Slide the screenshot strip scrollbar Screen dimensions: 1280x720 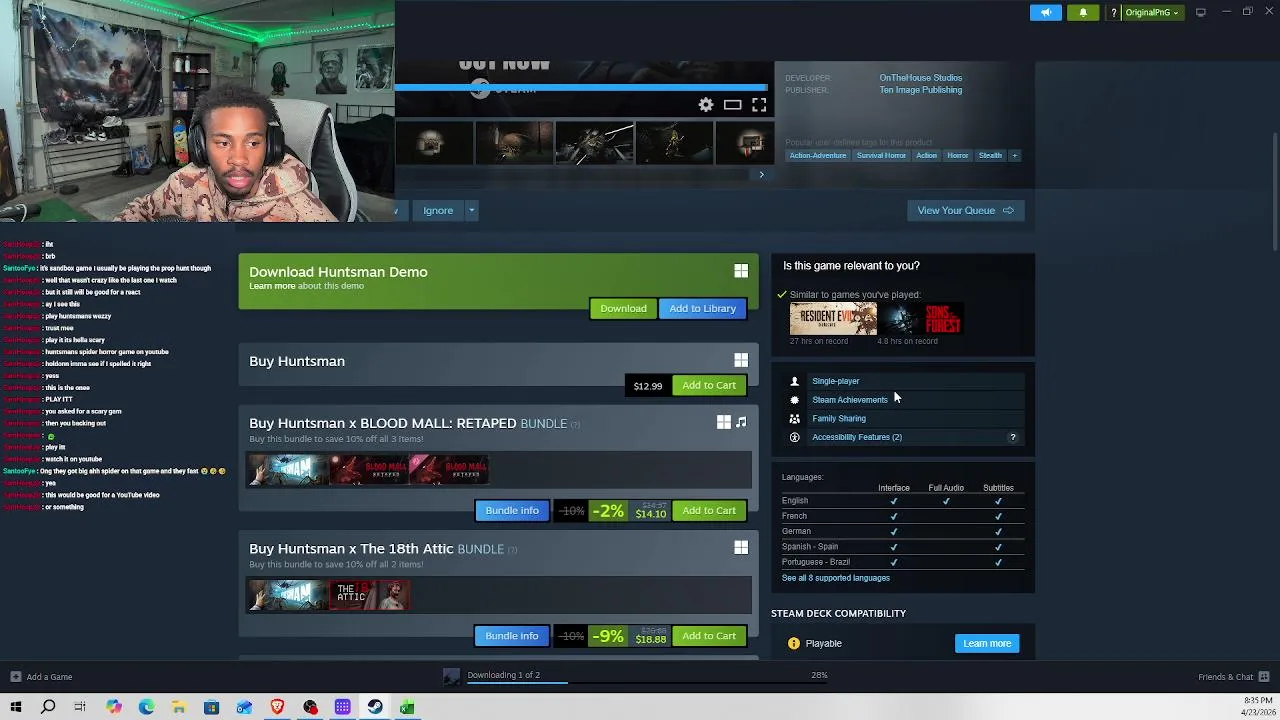[574, 175]
